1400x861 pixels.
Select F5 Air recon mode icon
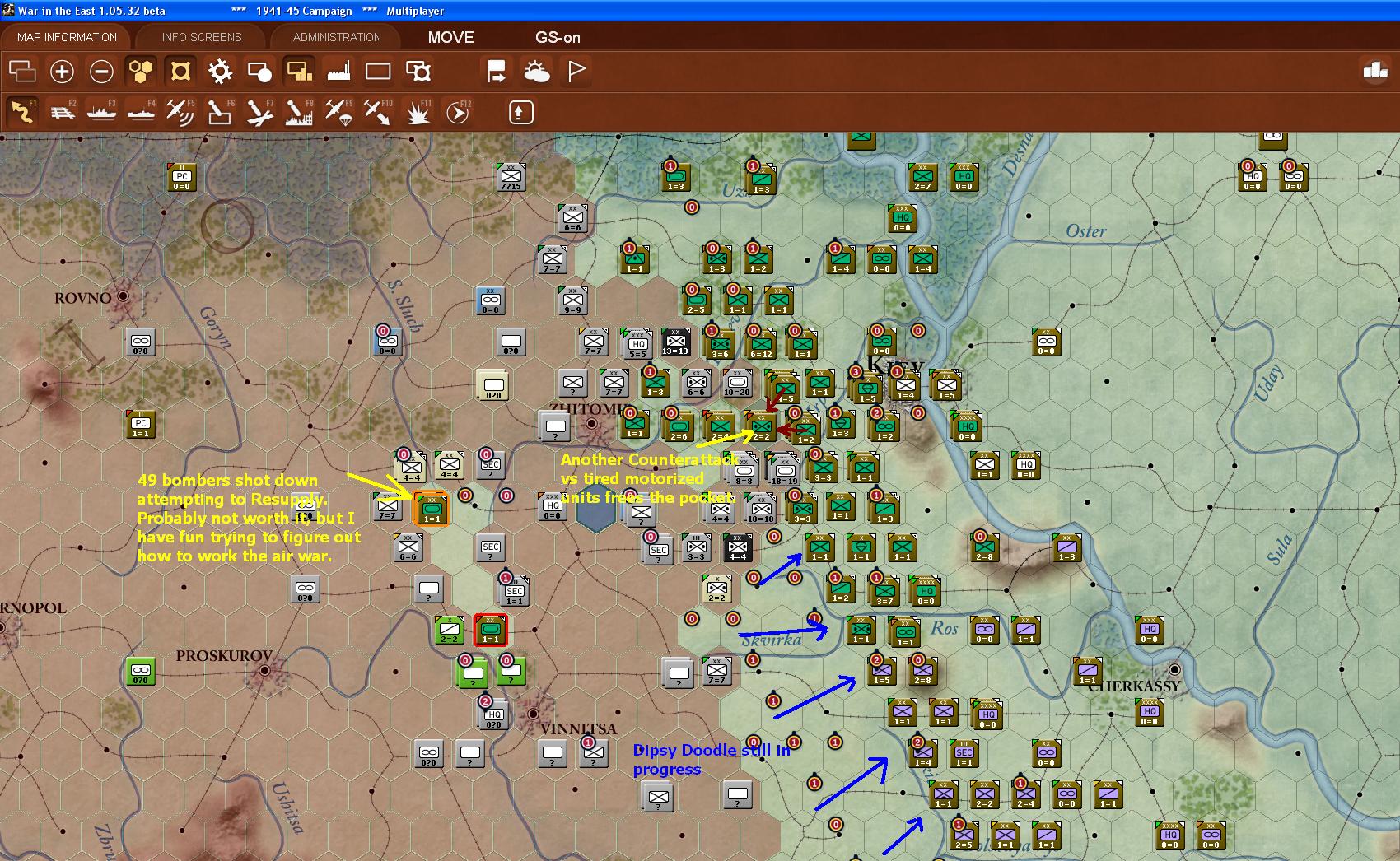[180, 112]
